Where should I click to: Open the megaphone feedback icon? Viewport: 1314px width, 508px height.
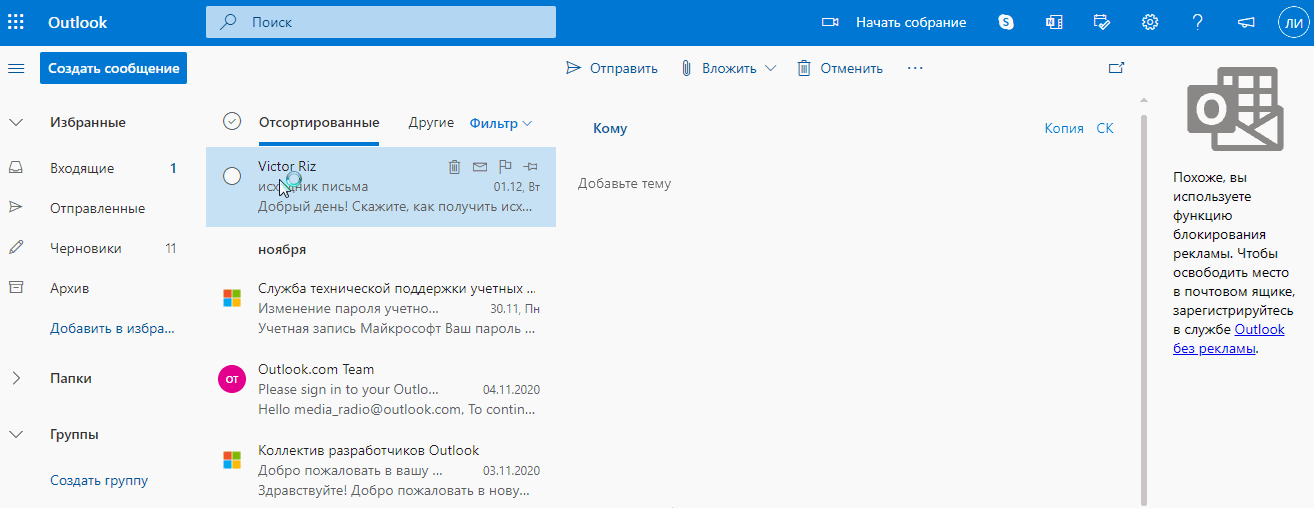1246,22
